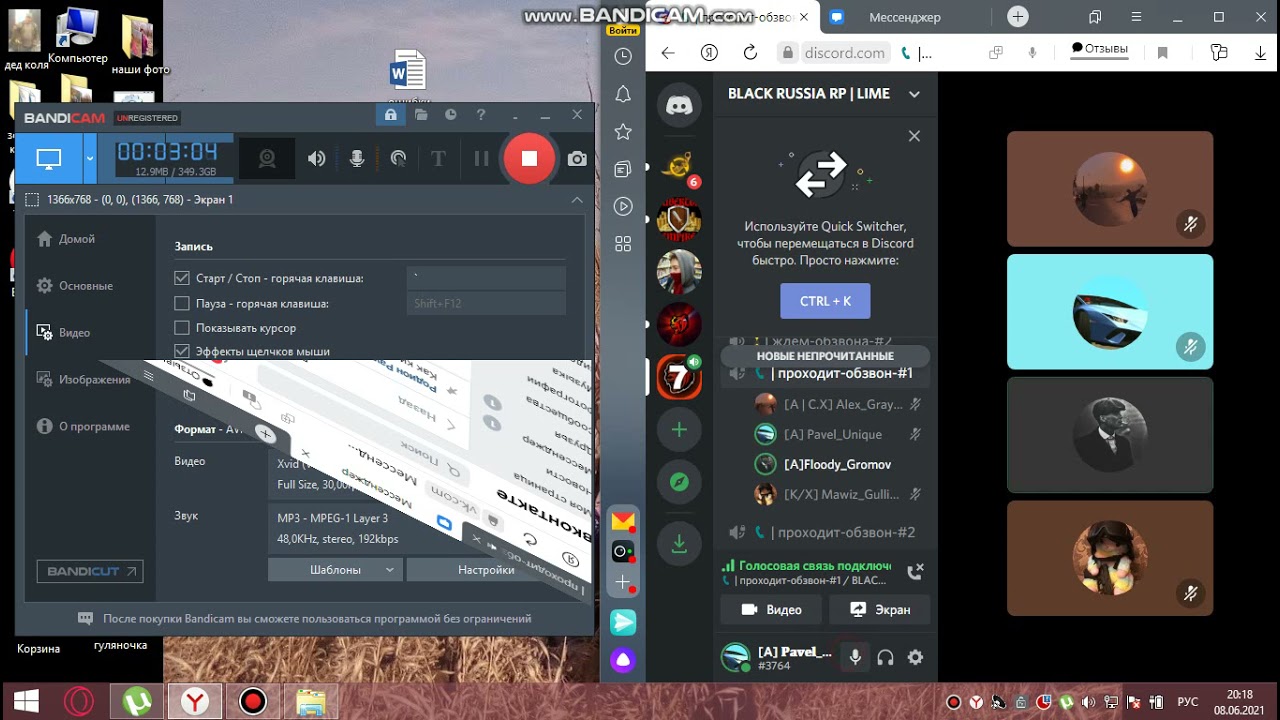Stop the Bandicam recording with red button
The image size is (1280, 720).
pyautogui.click(x=529, y=158)
